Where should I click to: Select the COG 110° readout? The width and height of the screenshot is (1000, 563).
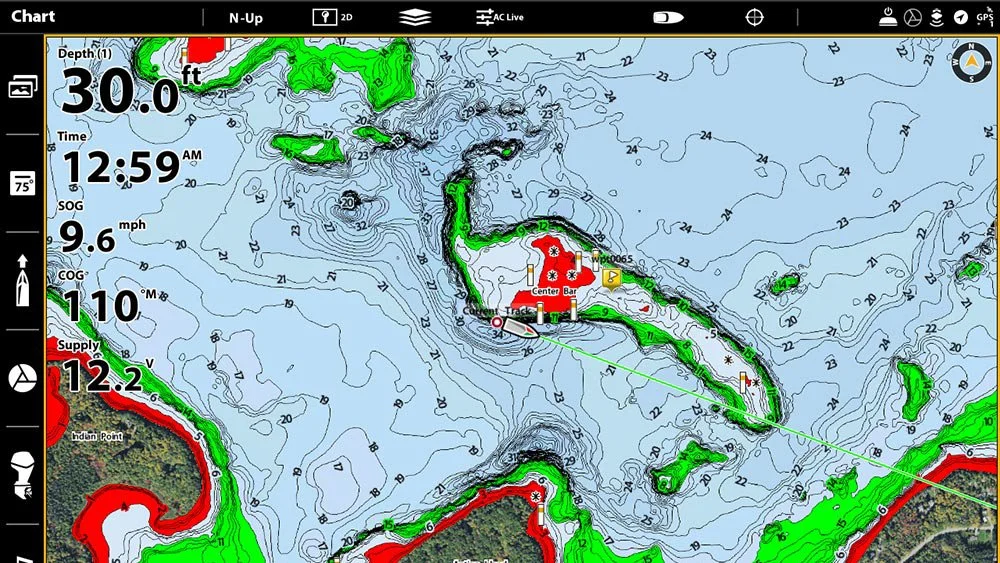click(x=108, y=296)
